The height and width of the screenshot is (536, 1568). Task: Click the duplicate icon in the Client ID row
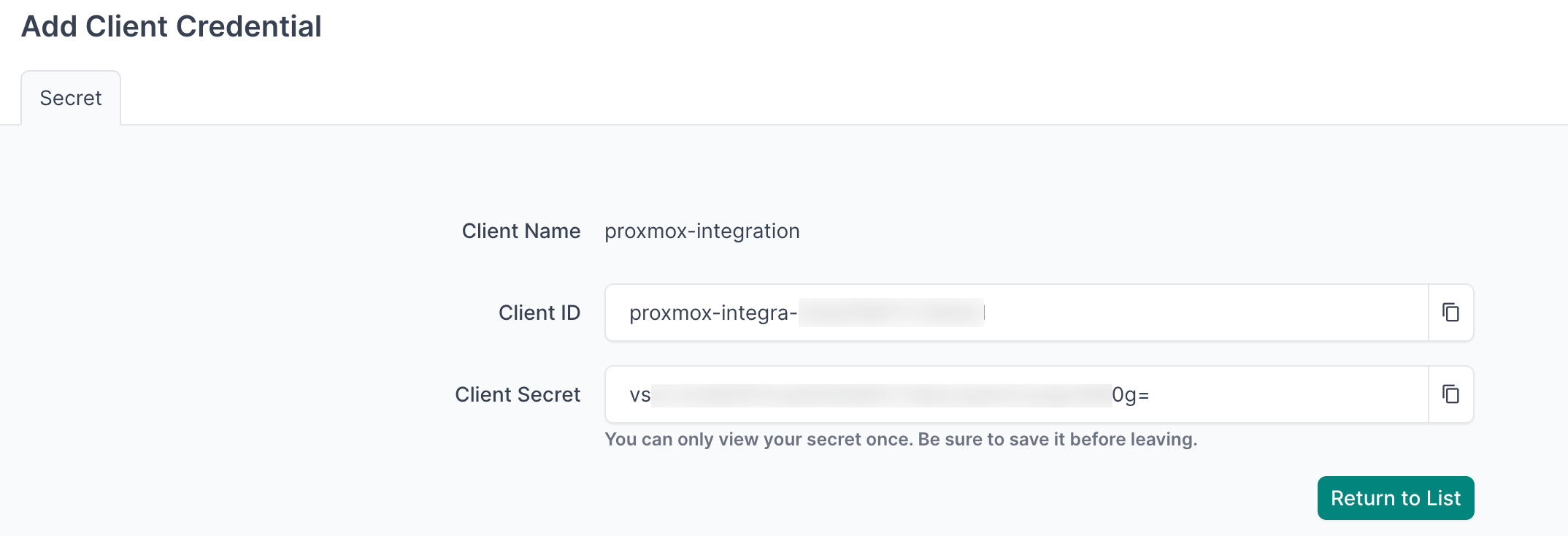(1450, 313)
